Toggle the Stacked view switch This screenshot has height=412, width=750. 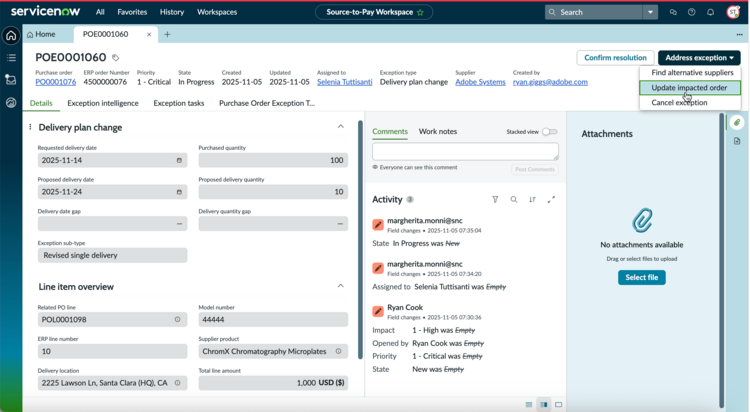pyautogui.click(x=550, y=132)
